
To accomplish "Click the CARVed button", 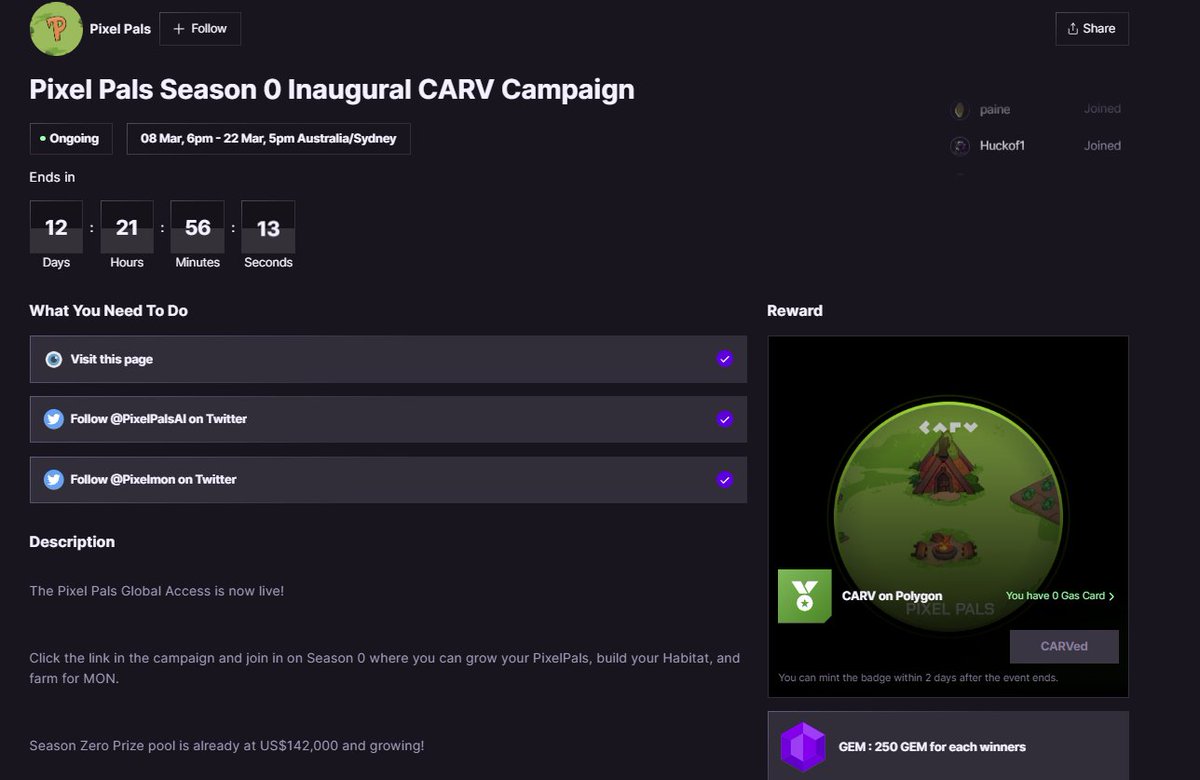I will click(1064, 646).
